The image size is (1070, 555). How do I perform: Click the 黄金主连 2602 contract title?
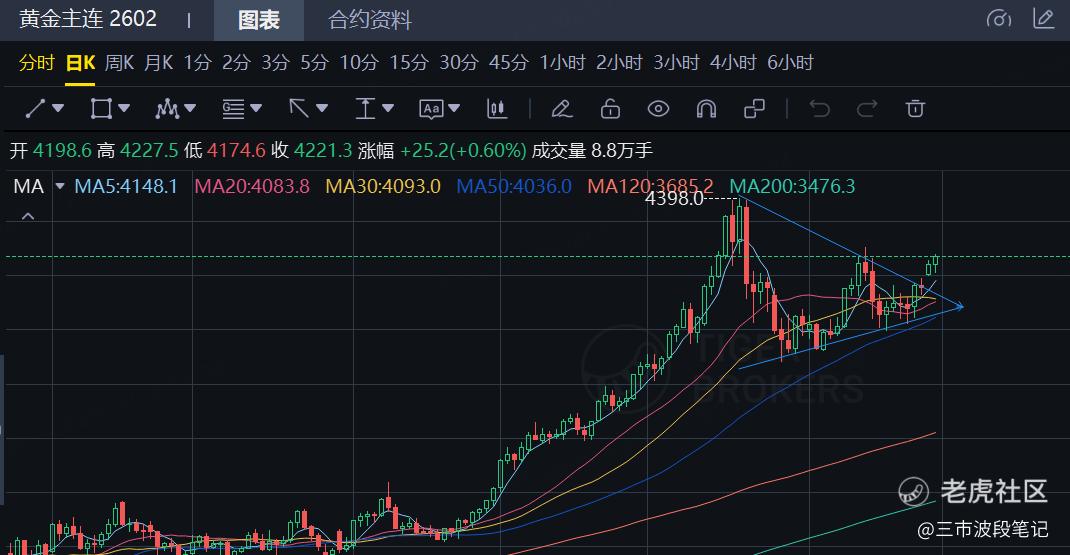88,18
